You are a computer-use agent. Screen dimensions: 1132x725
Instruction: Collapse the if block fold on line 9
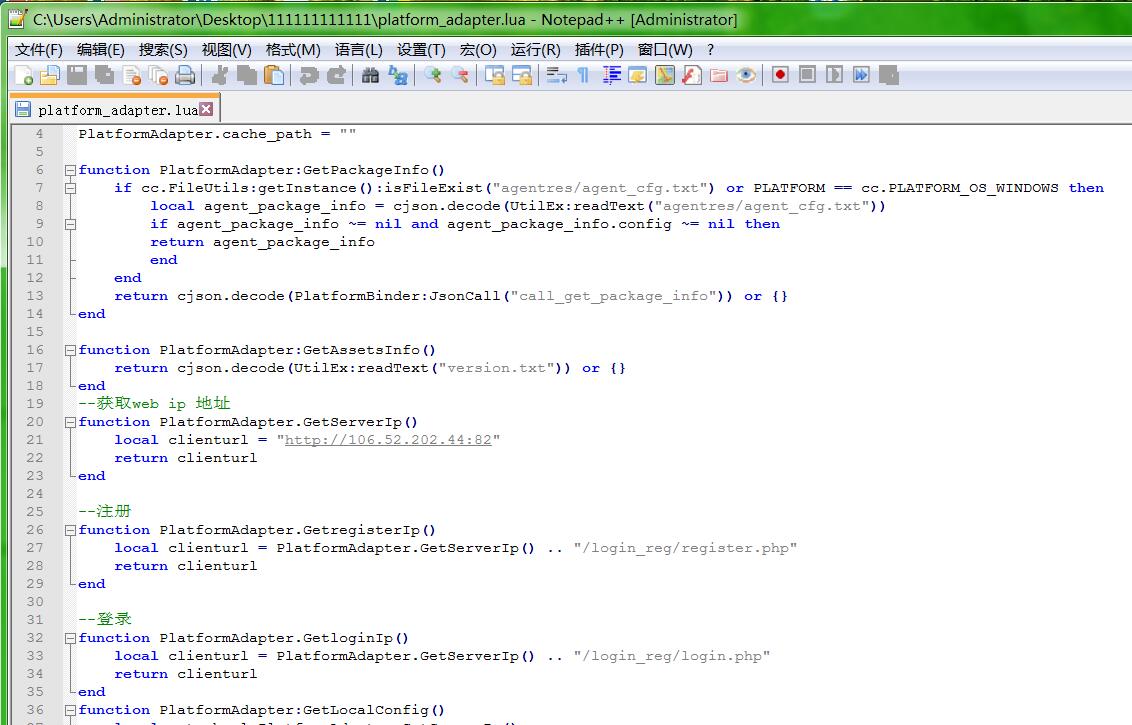(x=70, y=224)
